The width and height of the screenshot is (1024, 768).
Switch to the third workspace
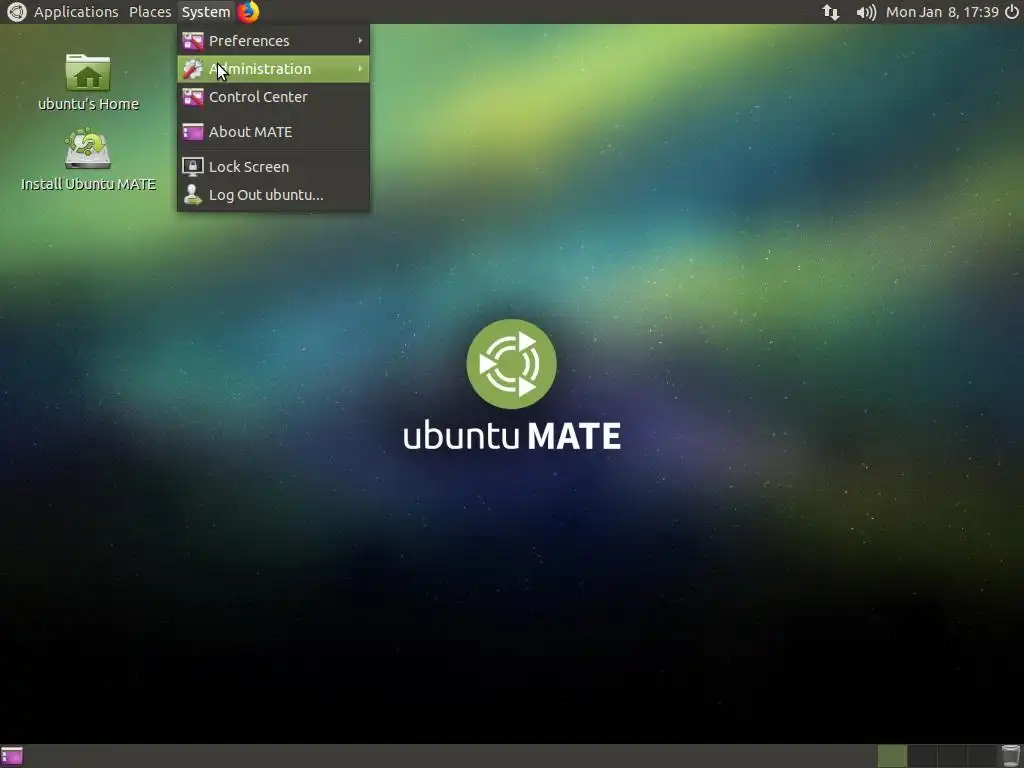tap(952, 756)
